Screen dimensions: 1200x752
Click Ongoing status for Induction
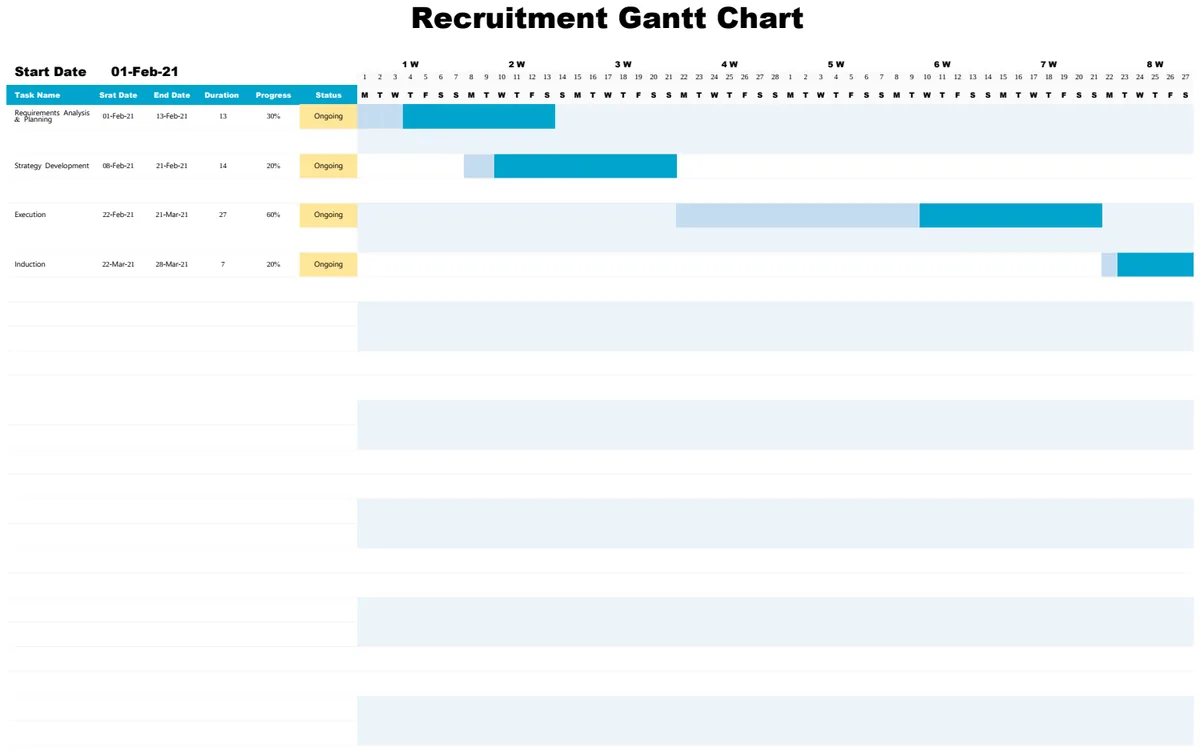pyautogui.click(x=328, y=264)
